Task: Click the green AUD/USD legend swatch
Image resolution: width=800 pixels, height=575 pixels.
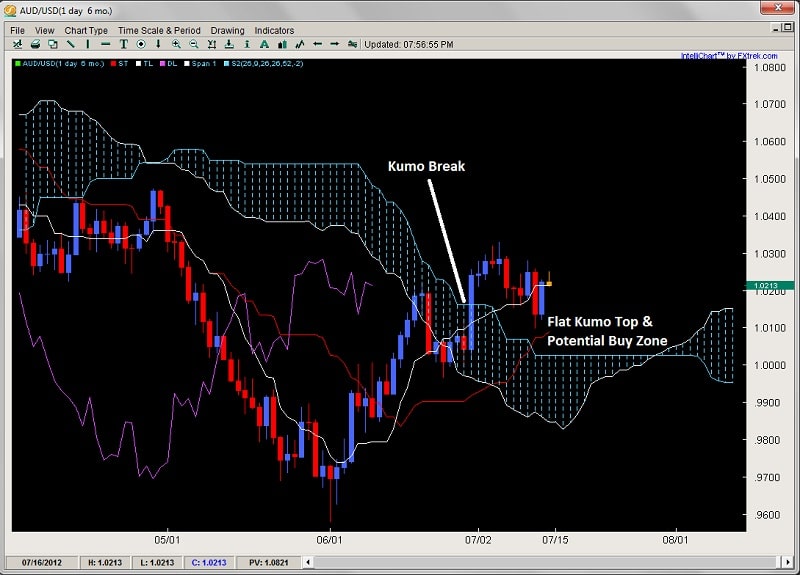Action: tap(17, 64)
